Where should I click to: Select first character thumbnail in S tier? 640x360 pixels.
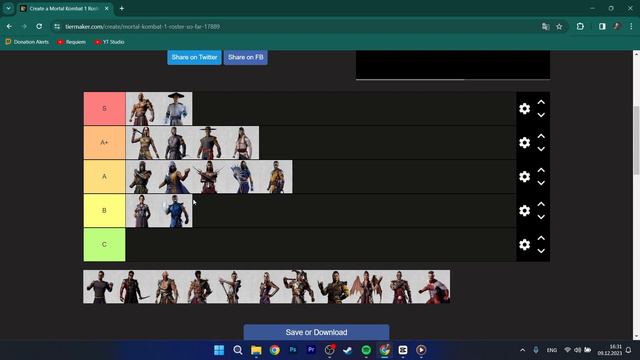click(x=142, y=109)
